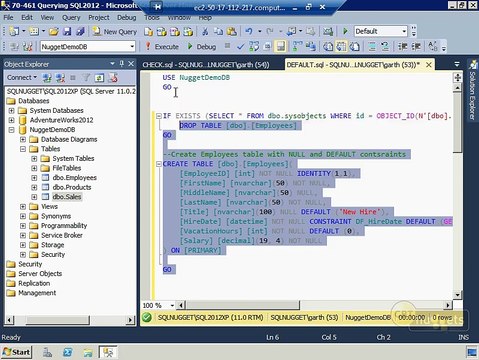Open the 100 % zoom dropdown

(x=172, y=305)
